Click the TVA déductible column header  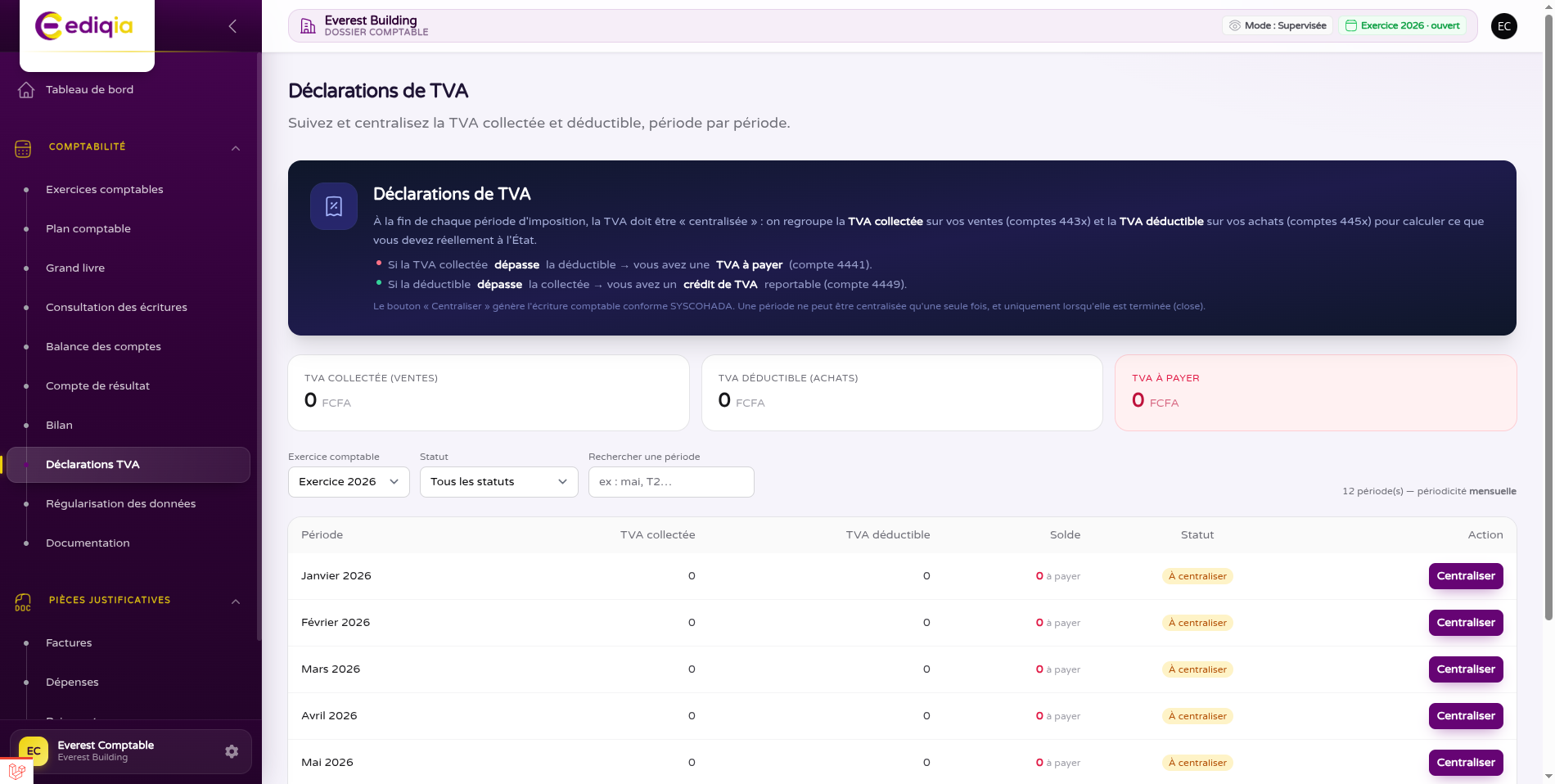pos(888,535)
